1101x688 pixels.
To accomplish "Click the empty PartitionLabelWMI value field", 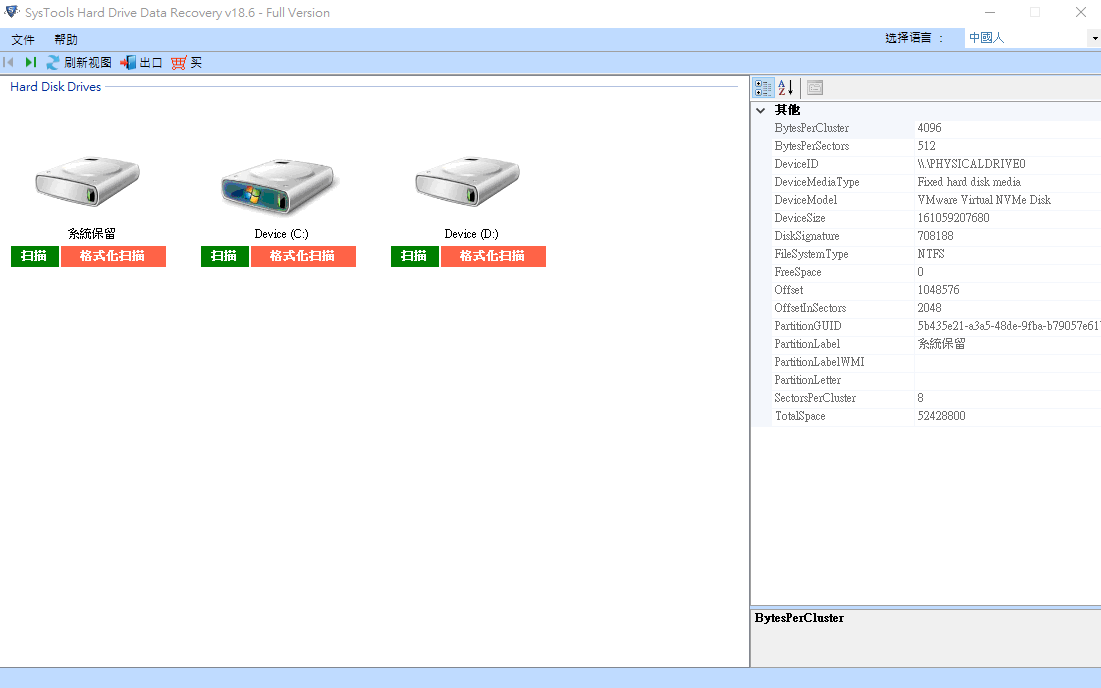I will tap(1008, 362).
